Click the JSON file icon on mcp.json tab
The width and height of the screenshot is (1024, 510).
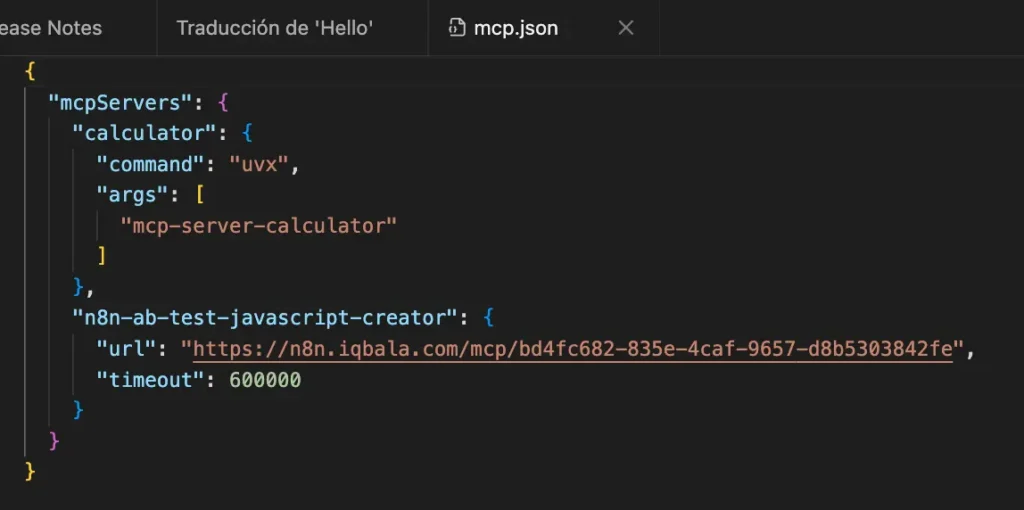click(x=457, y=28)
